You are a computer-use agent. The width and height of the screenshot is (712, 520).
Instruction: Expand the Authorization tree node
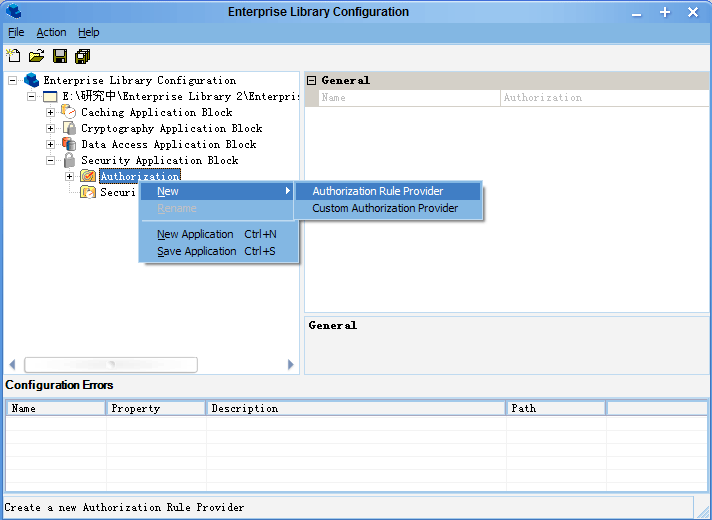click(69, 176)
